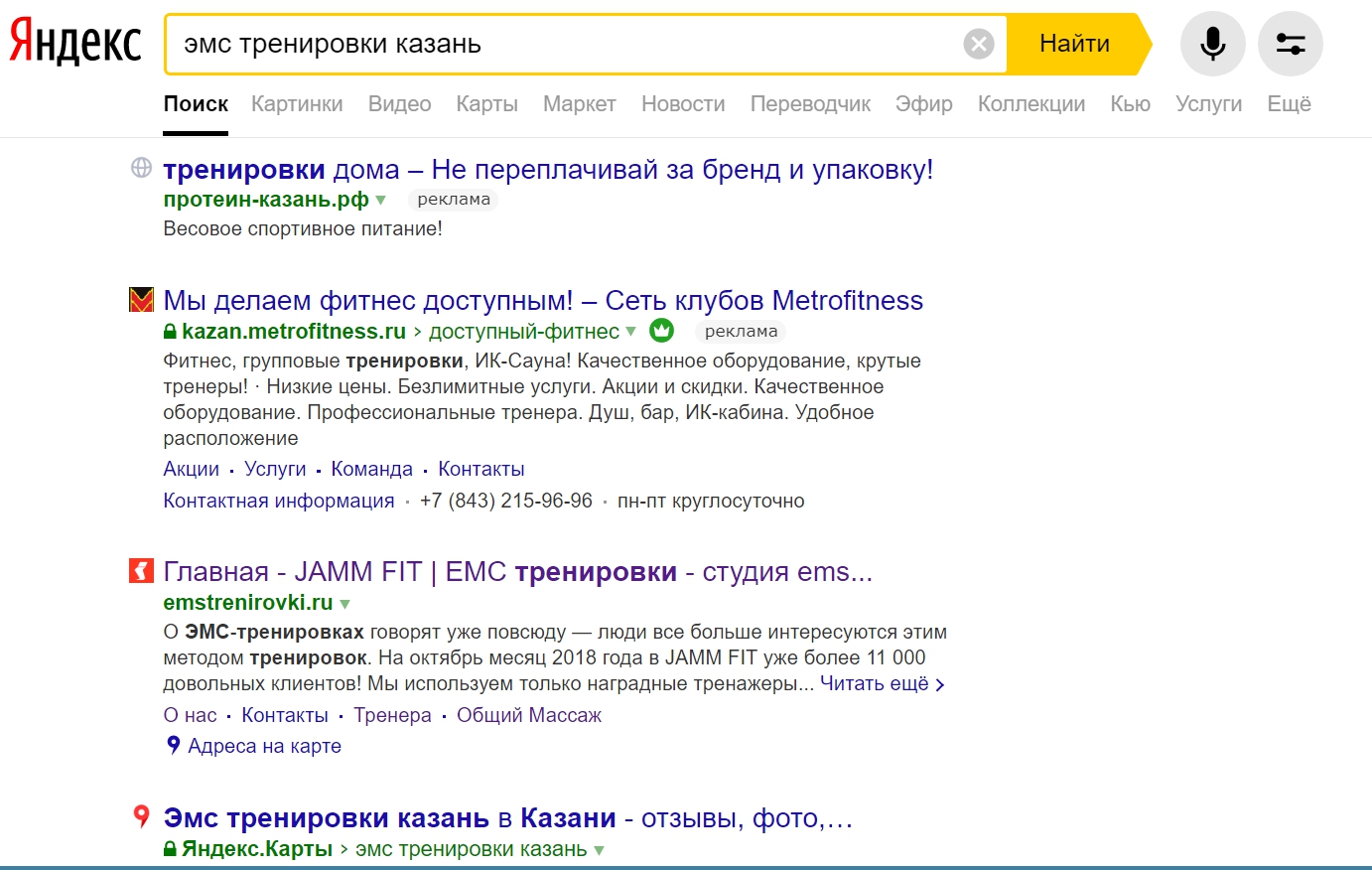Image resolution: width=1372 pixels, height=870 pixels.
Task: Open the Карты tab
Action: coord(486,104)
